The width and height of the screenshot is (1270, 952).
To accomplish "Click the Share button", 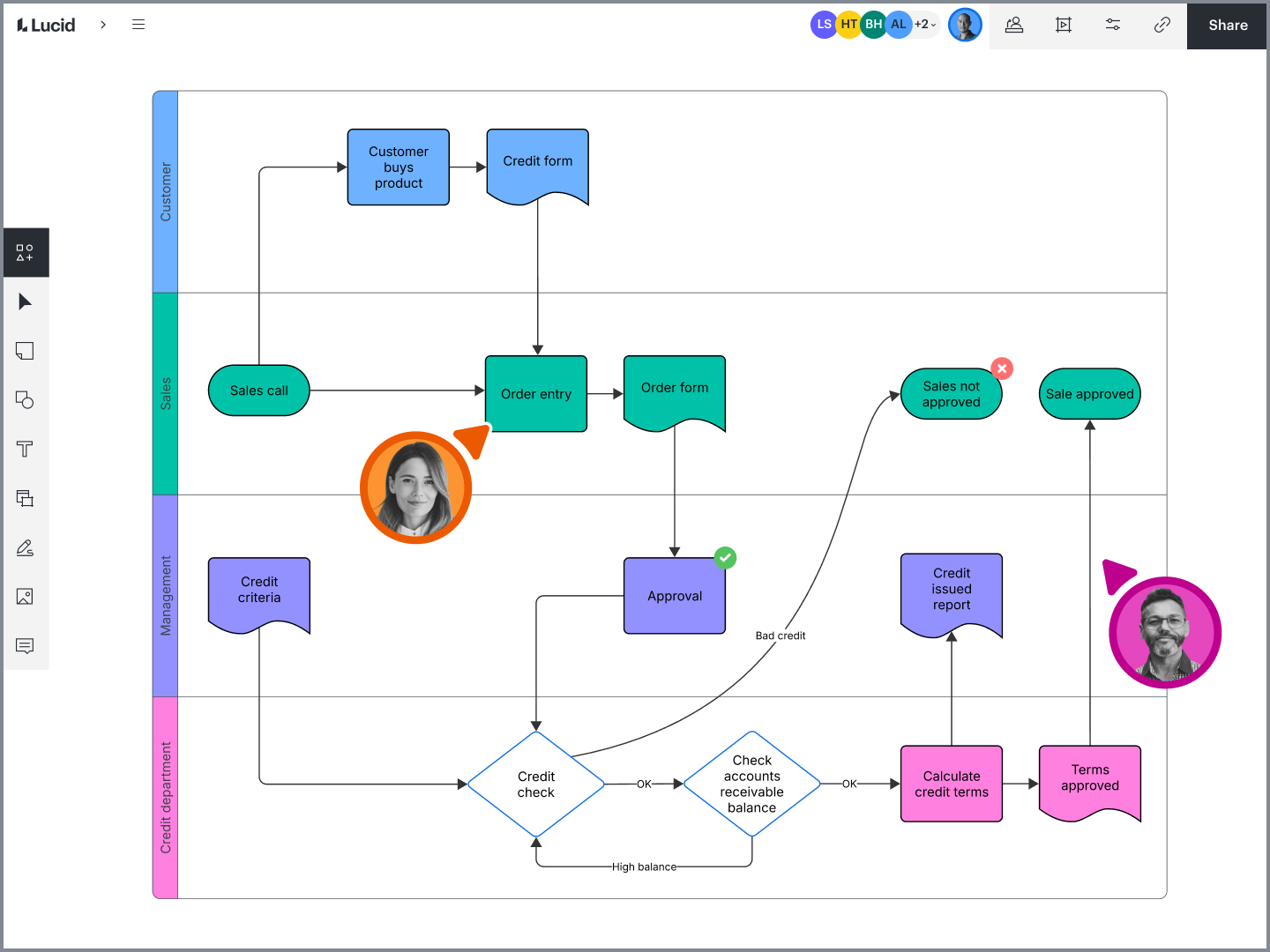I will pyautogui.click(x=1228, y=25).
